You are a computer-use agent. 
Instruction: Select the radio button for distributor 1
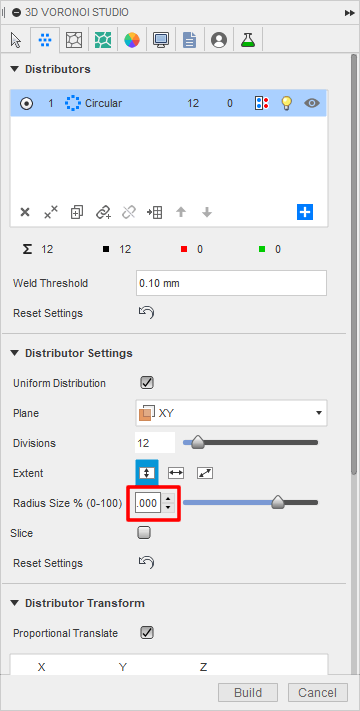tap(26, 103)
